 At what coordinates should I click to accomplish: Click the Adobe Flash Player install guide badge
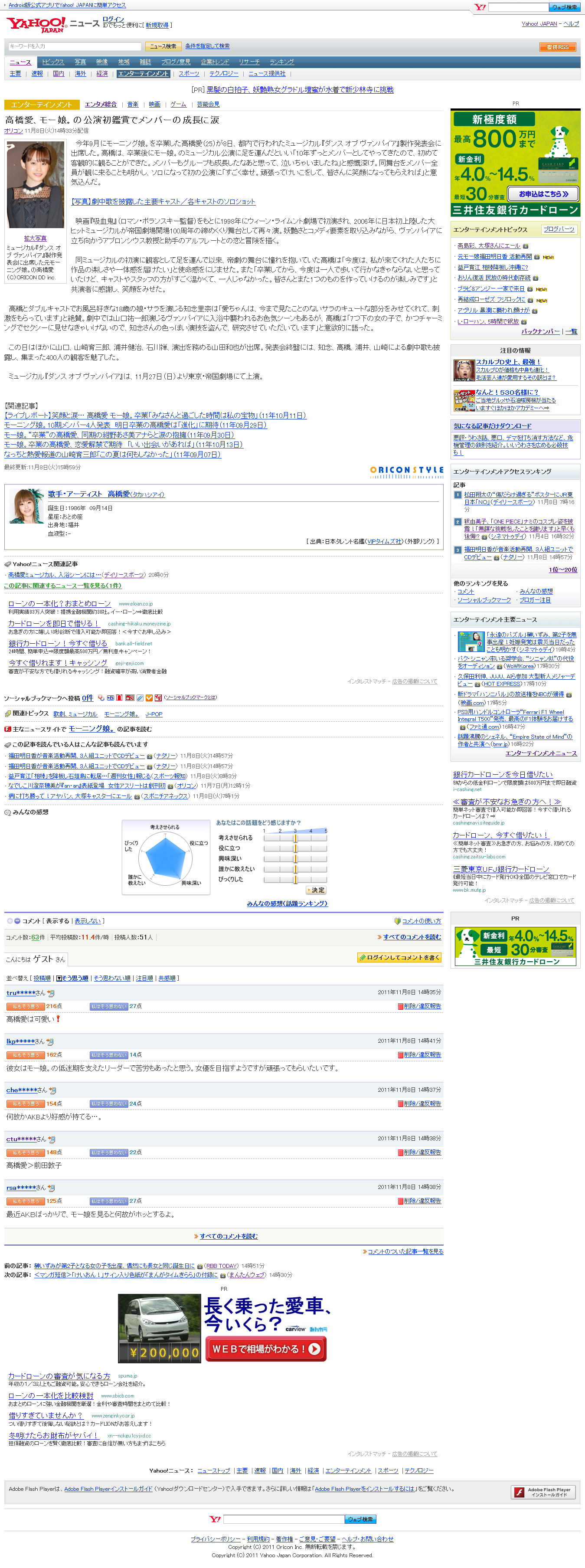point(543,1492)
